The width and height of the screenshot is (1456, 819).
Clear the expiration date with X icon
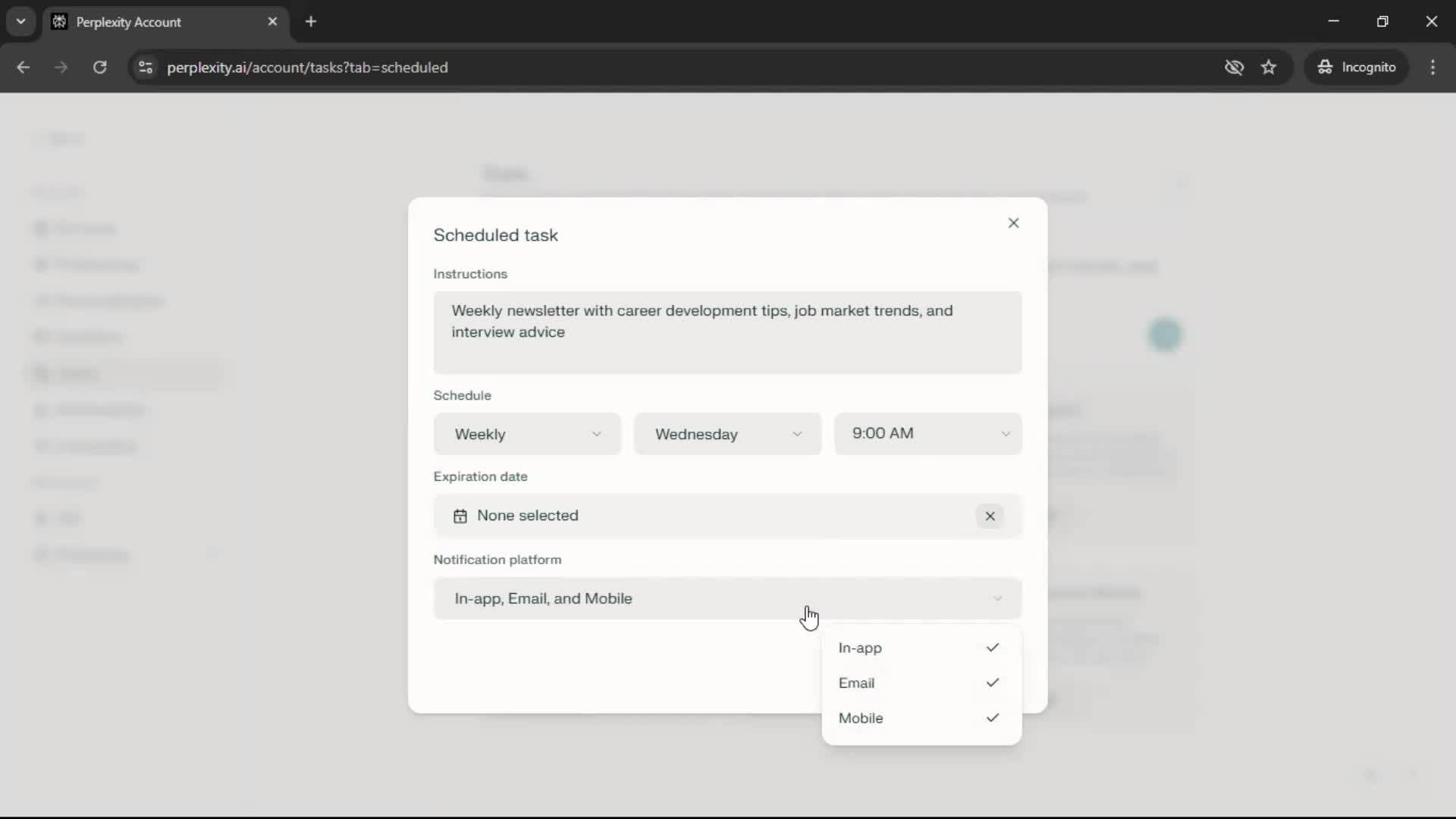point(990,516)
